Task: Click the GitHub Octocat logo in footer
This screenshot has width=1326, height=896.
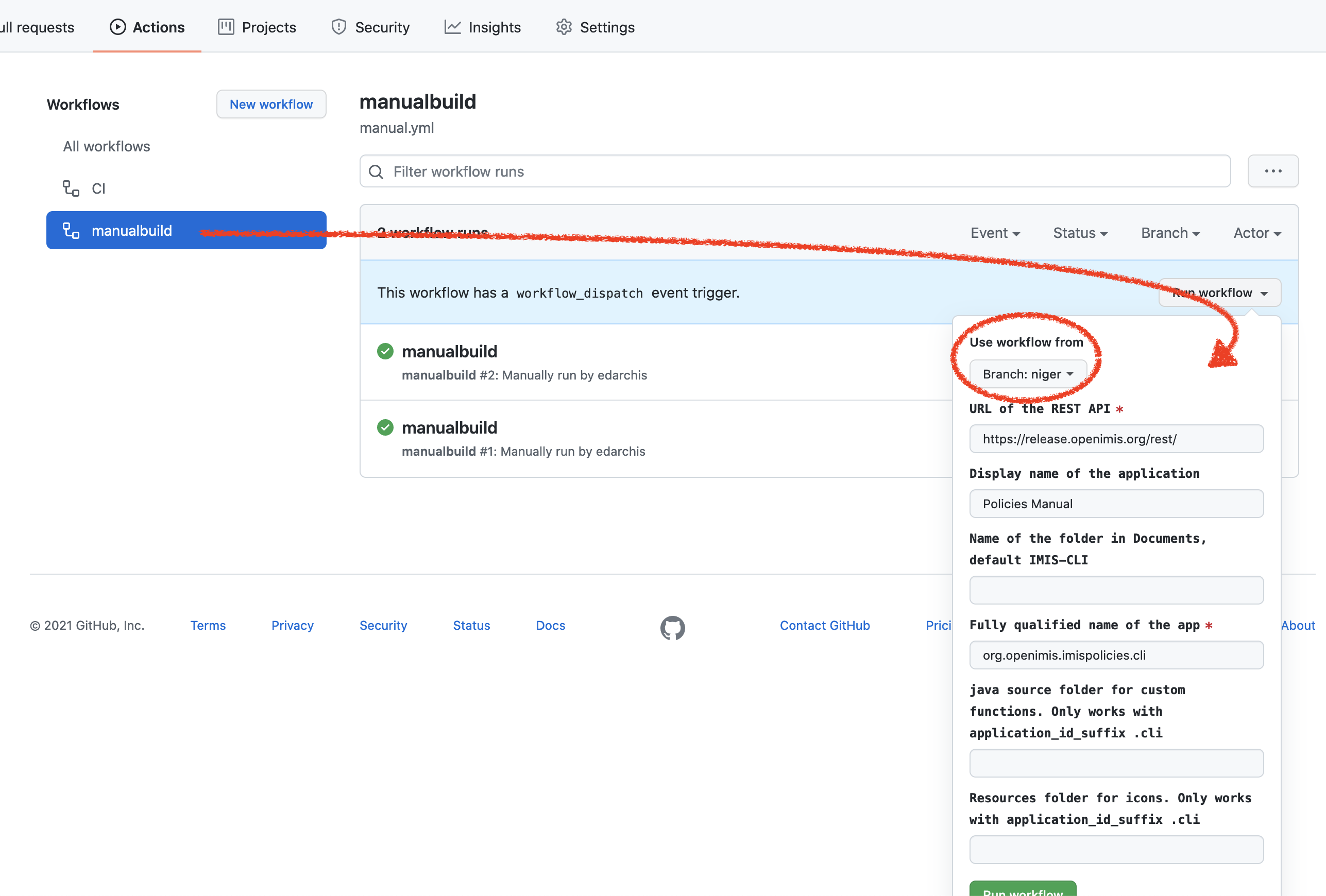Action: 672,627
